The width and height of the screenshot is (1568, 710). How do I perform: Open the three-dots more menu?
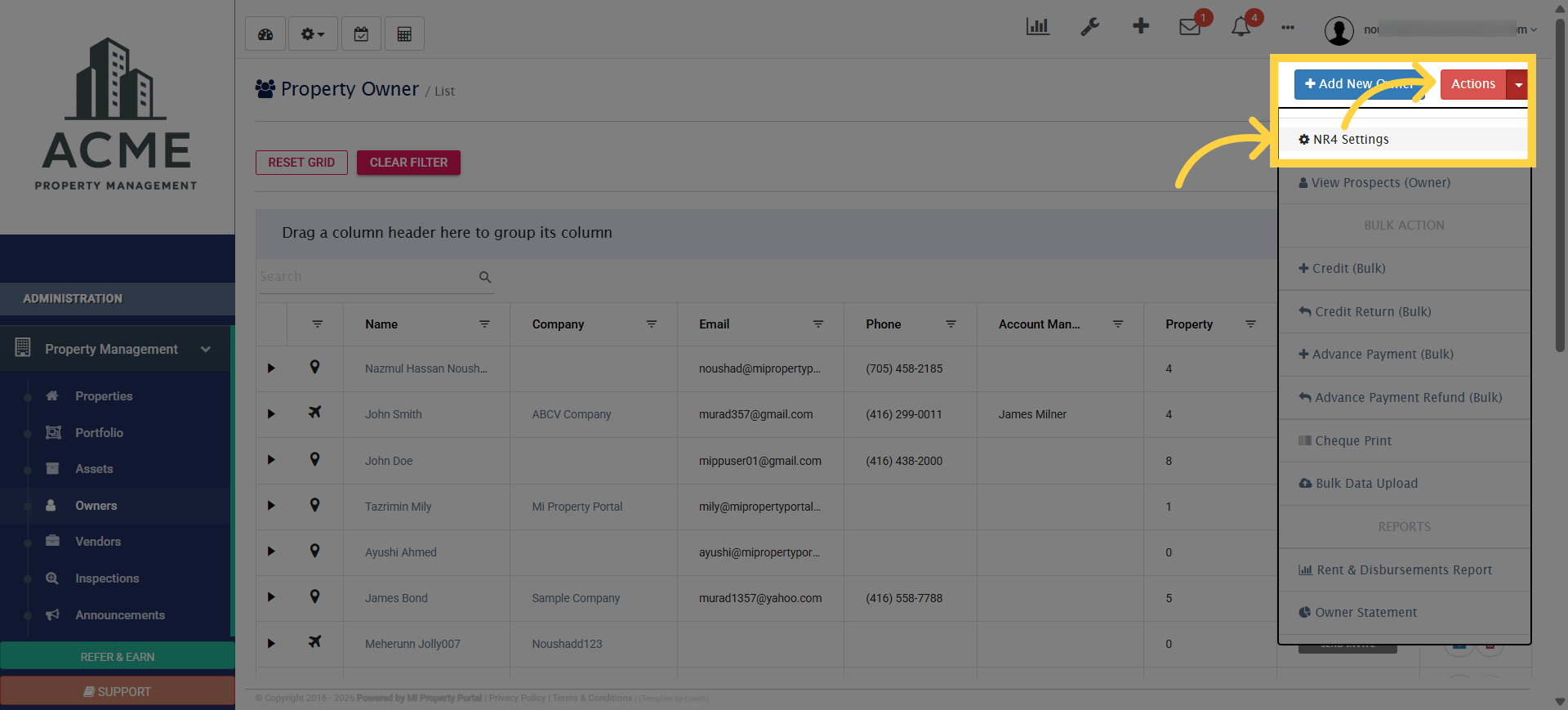(x=1288, y=28)
